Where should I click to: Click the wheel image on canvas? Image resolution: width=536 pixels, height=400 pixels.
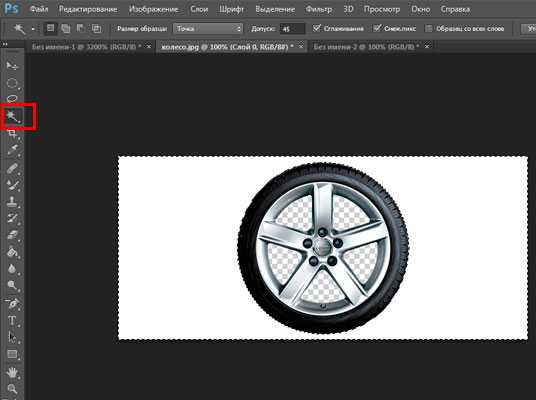(x=323, y=248)
